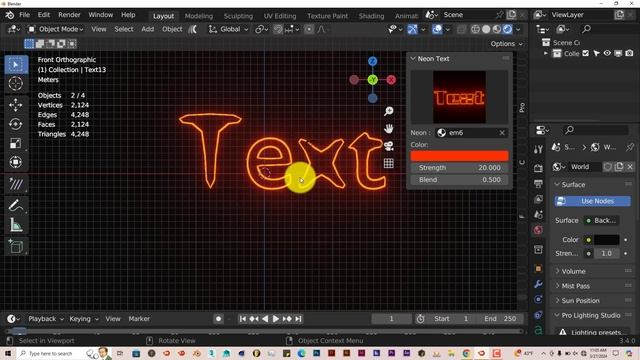Switch to wireframe viewport shading
Image resolution: width=640 pixels, height=360 pixels.
(476, 29)
